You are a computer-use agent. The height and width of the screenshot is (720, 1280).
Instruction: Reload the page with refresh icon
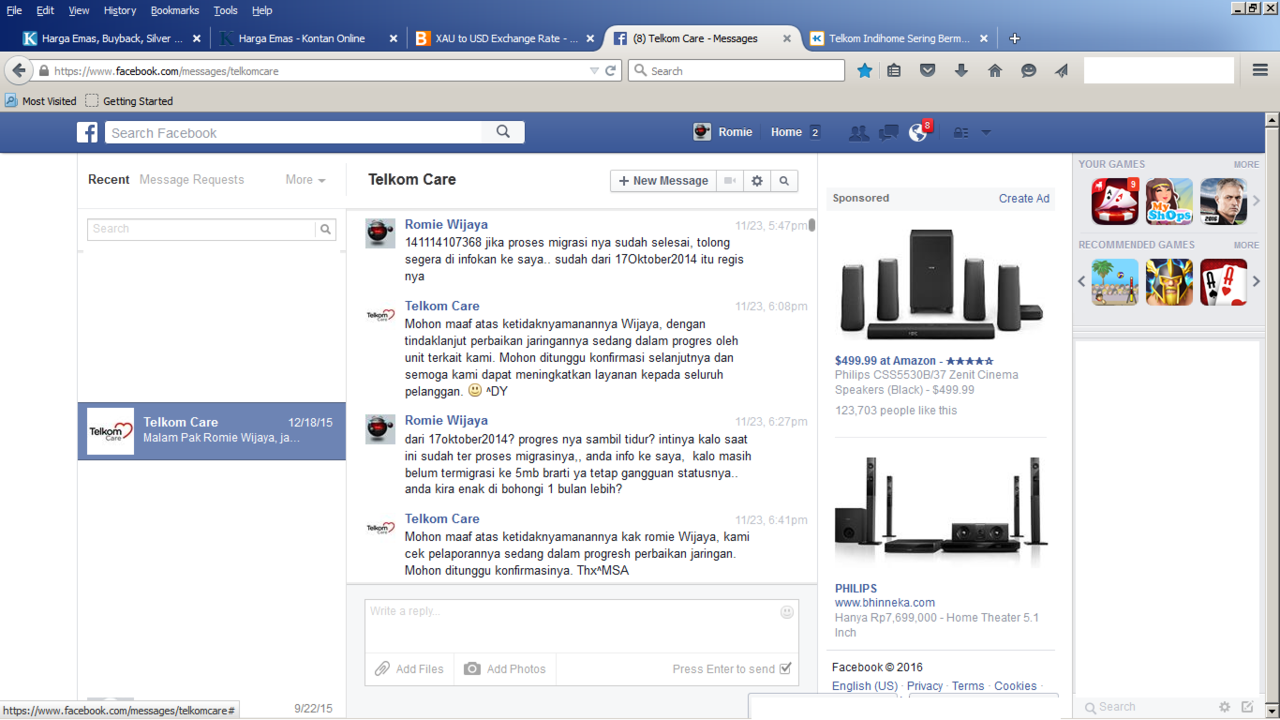tap(611, 71)
